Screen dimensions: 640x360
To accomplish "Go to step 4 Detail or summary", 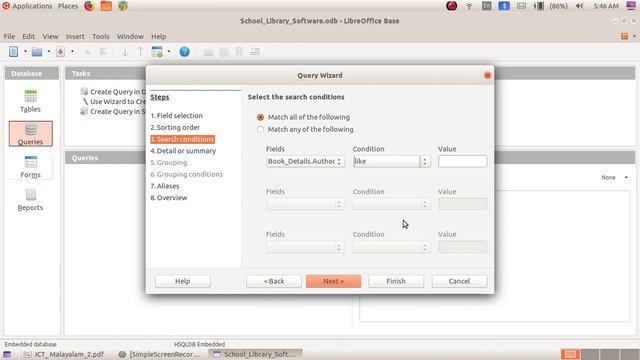I will (x=183, y=151).
